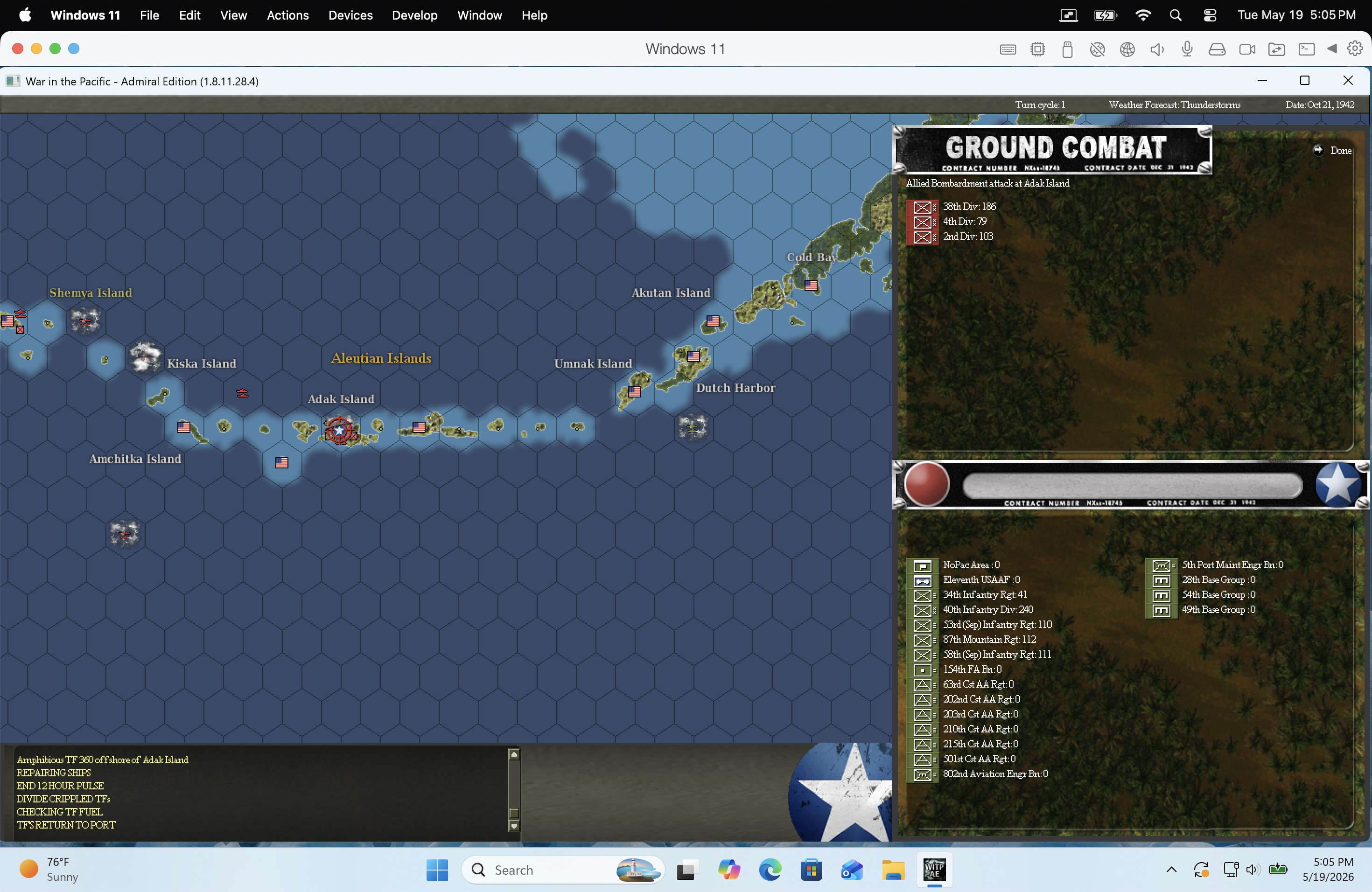
Task: Click the "TFS RETURN TO PORT" log line
Action: tap(66, 825)
